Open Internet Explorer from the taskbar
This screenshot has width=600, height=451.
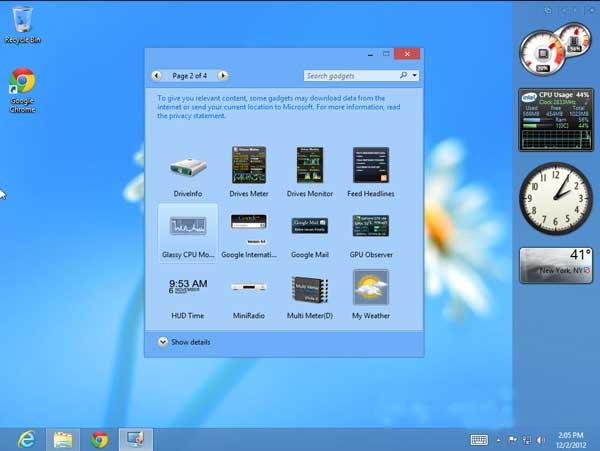tap(26, 439)
